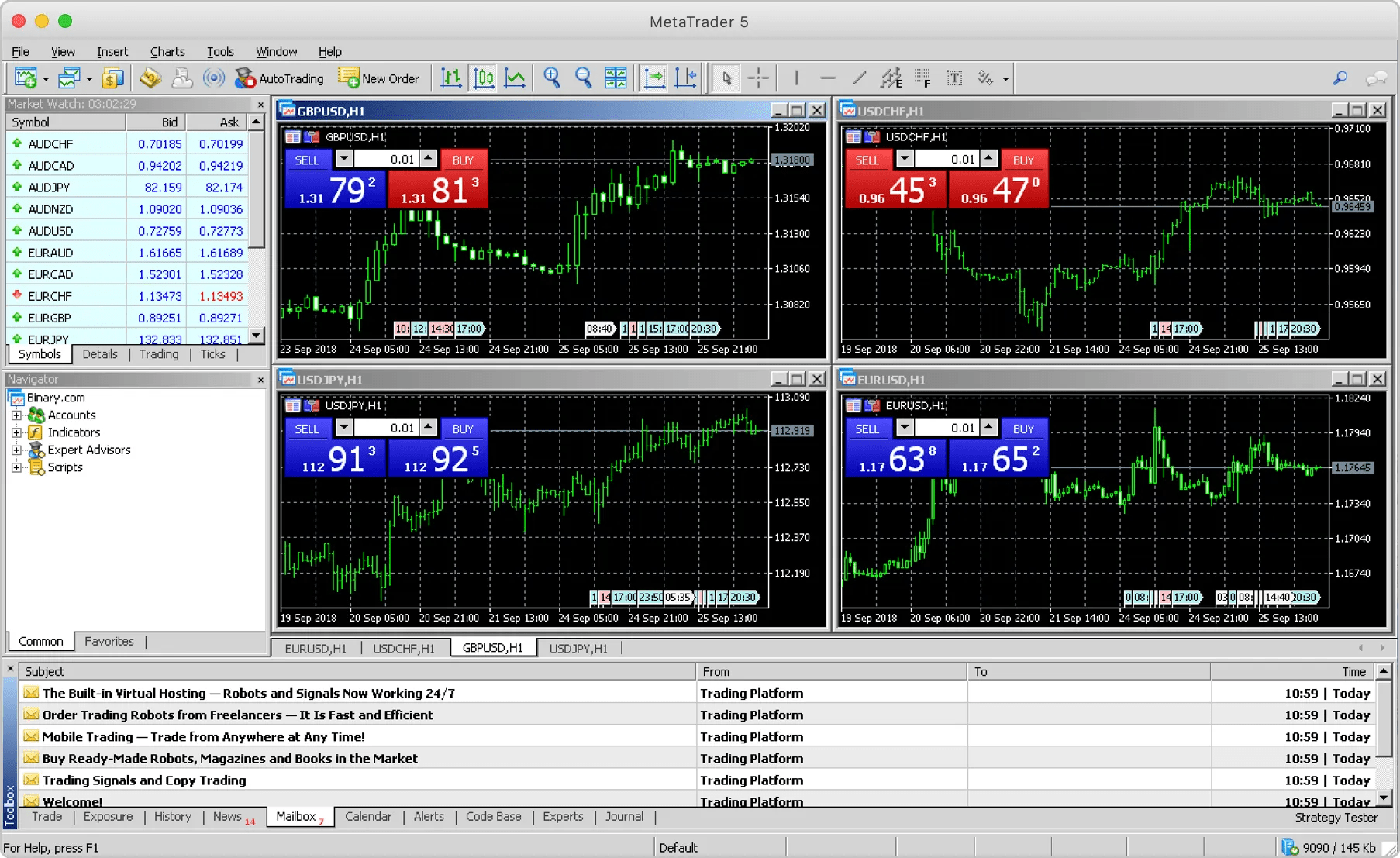Switch to USDJPY,H1 chart tab
The height and width of the screenshot is (858, 1400).
click(x=578, y=648)
